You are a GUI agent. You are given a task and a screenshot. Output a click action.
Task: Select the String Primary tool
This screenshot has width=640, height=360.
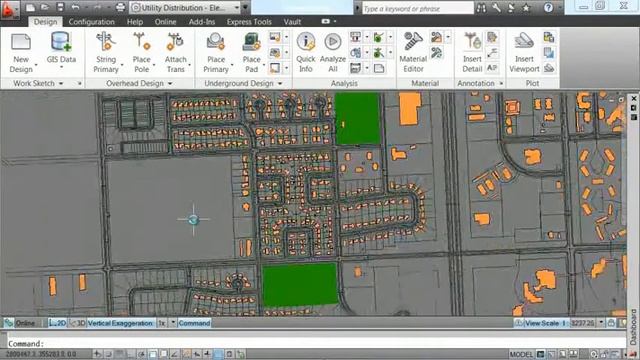[x=106, y=53]
